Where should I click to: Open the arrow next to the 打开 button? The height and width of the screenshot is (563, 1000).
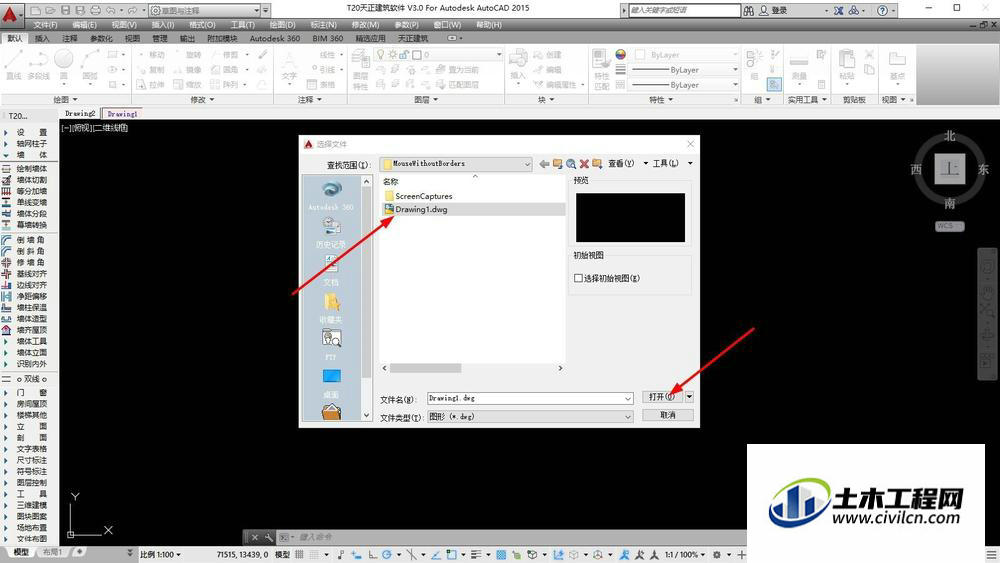689,397
